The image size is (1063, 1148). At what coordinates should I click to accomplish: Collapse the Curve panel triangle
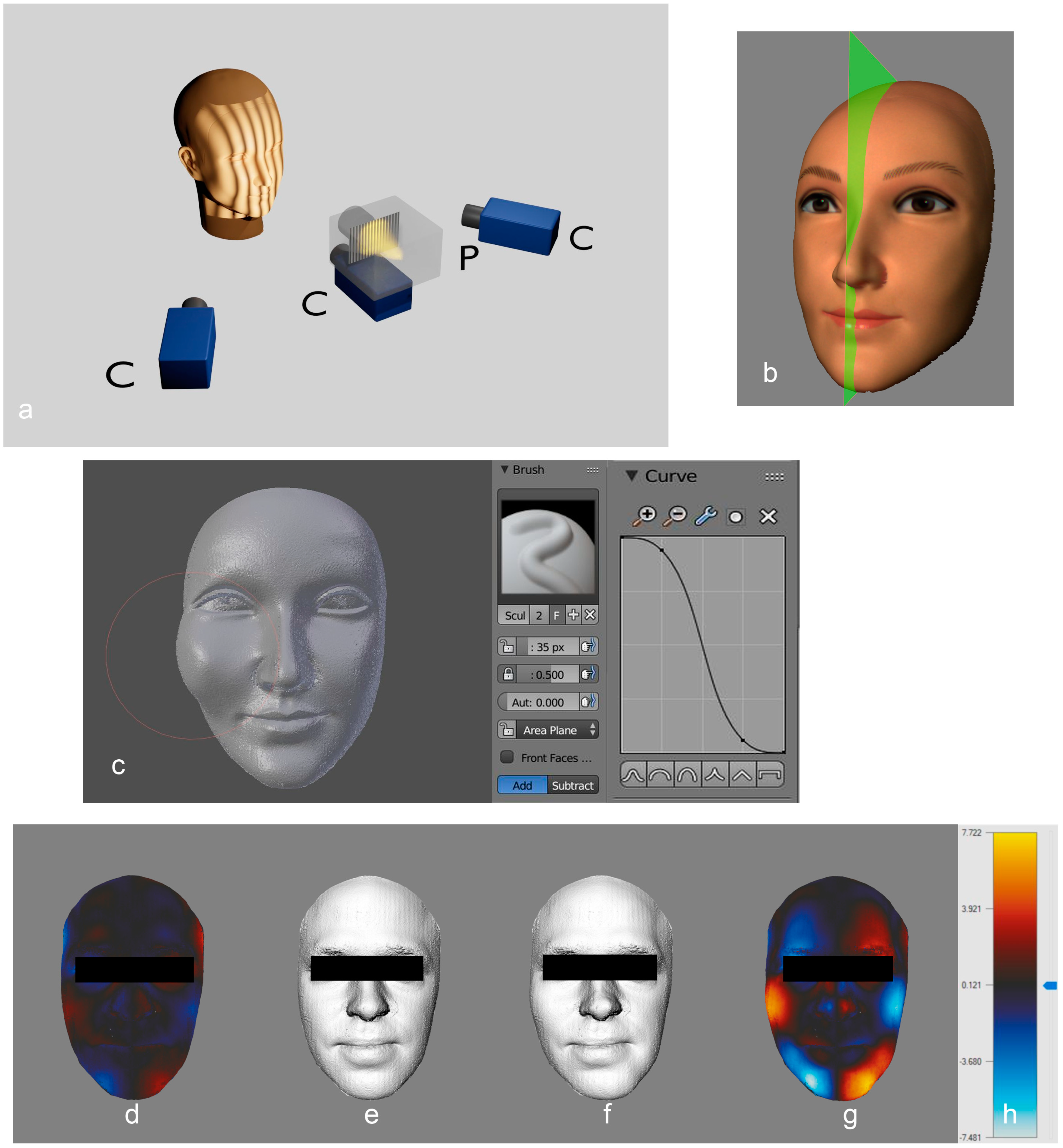pyautogui.click(x=632, y=476)
